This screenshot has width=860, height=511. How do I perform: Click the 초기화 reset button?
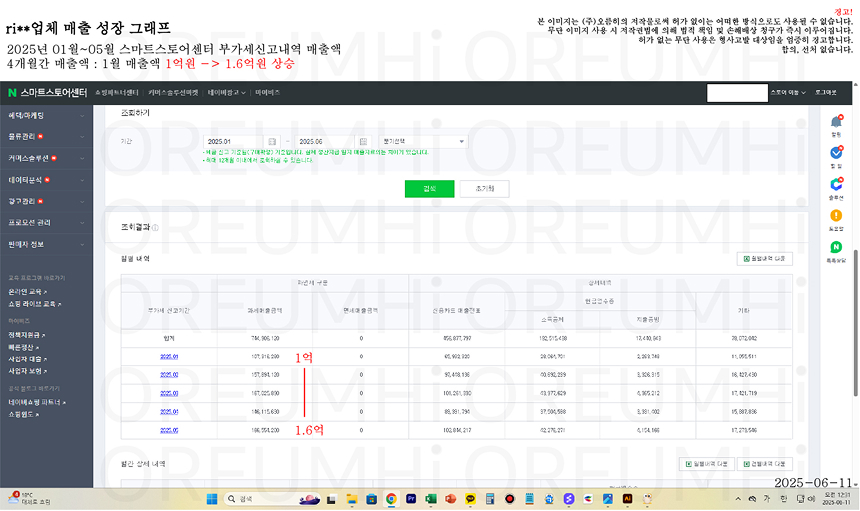(x=484, y=189)
